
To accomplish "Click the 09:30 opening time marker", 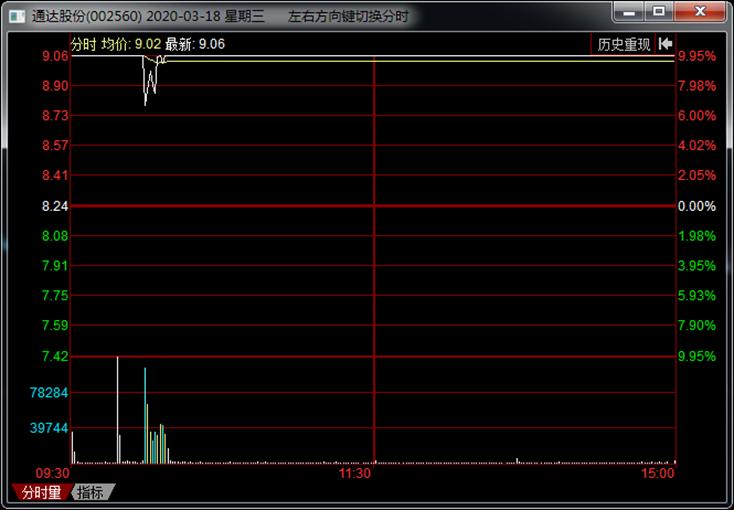I will (53, 473).
